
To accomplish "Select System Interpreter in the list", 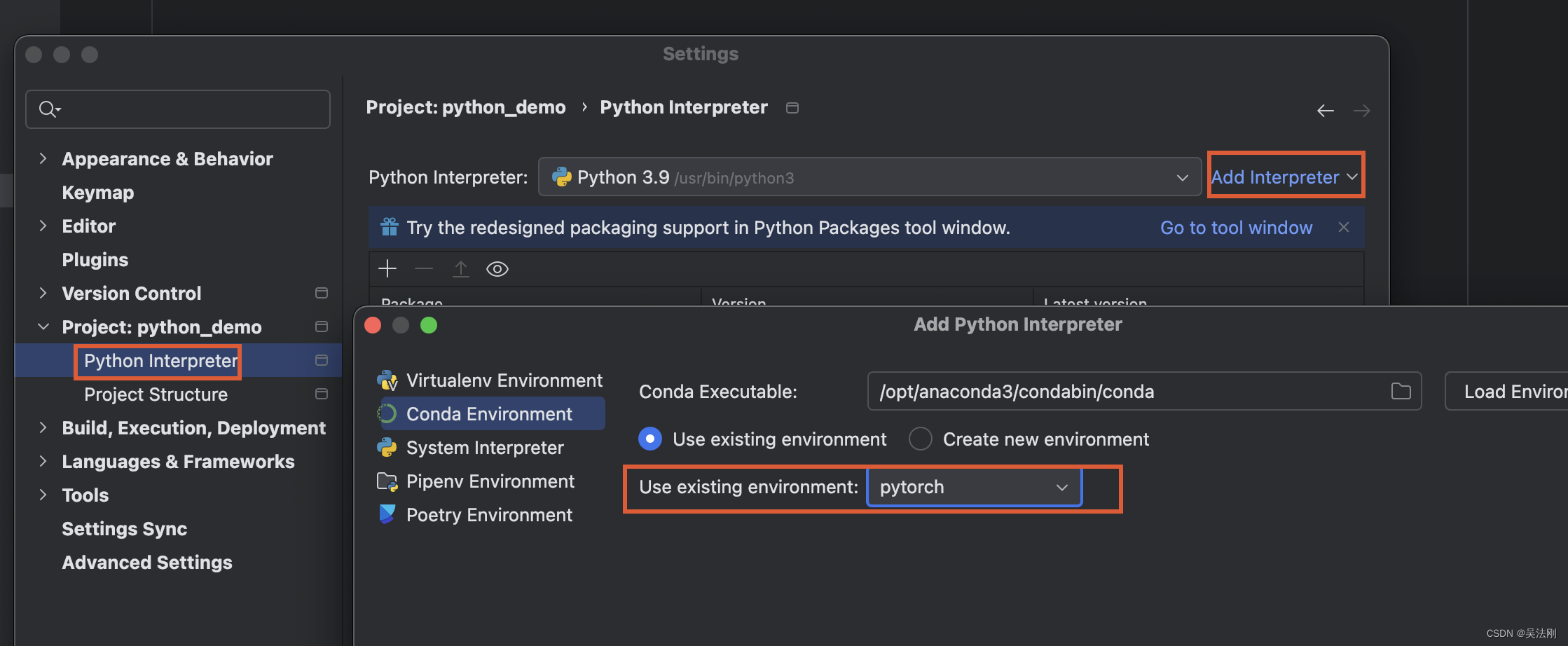I will click(x=485, y=448).
